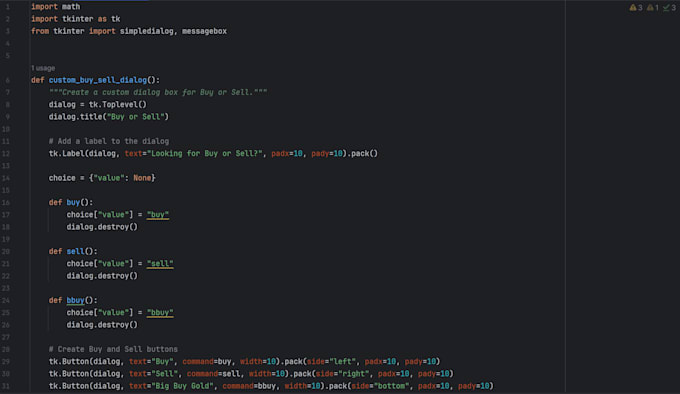
Task: Click comment '# Create Buy and Sell buttons'
Action: click(113, 349)
